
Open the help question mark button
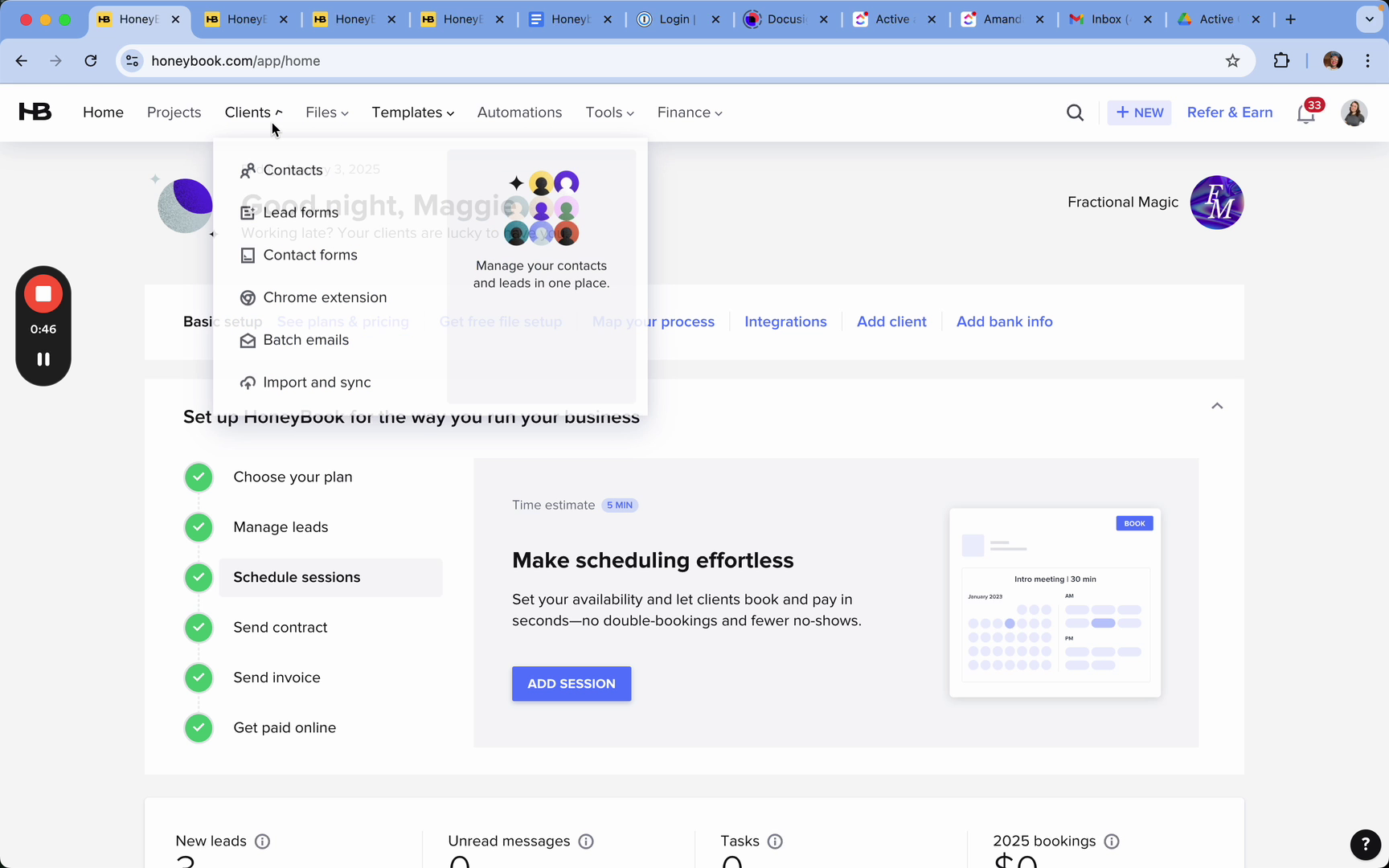point(1365,844)
